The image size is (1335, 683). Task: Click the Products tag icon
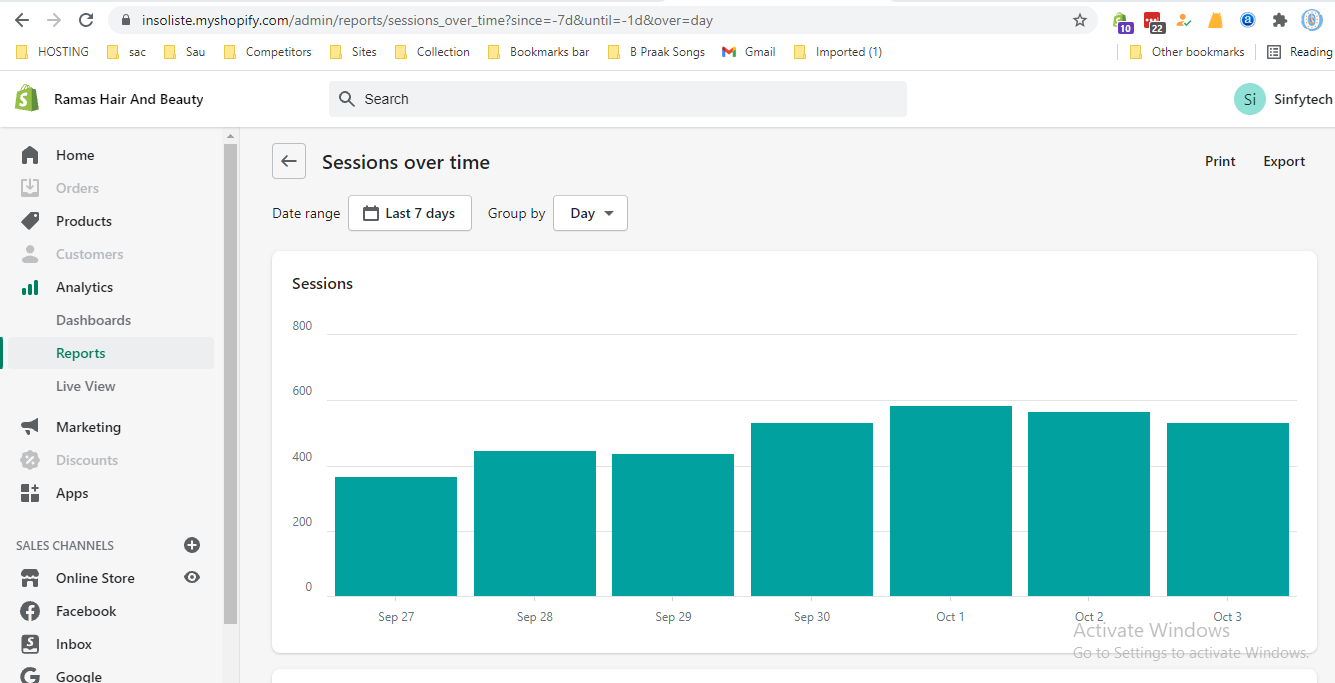pos(30,221)
